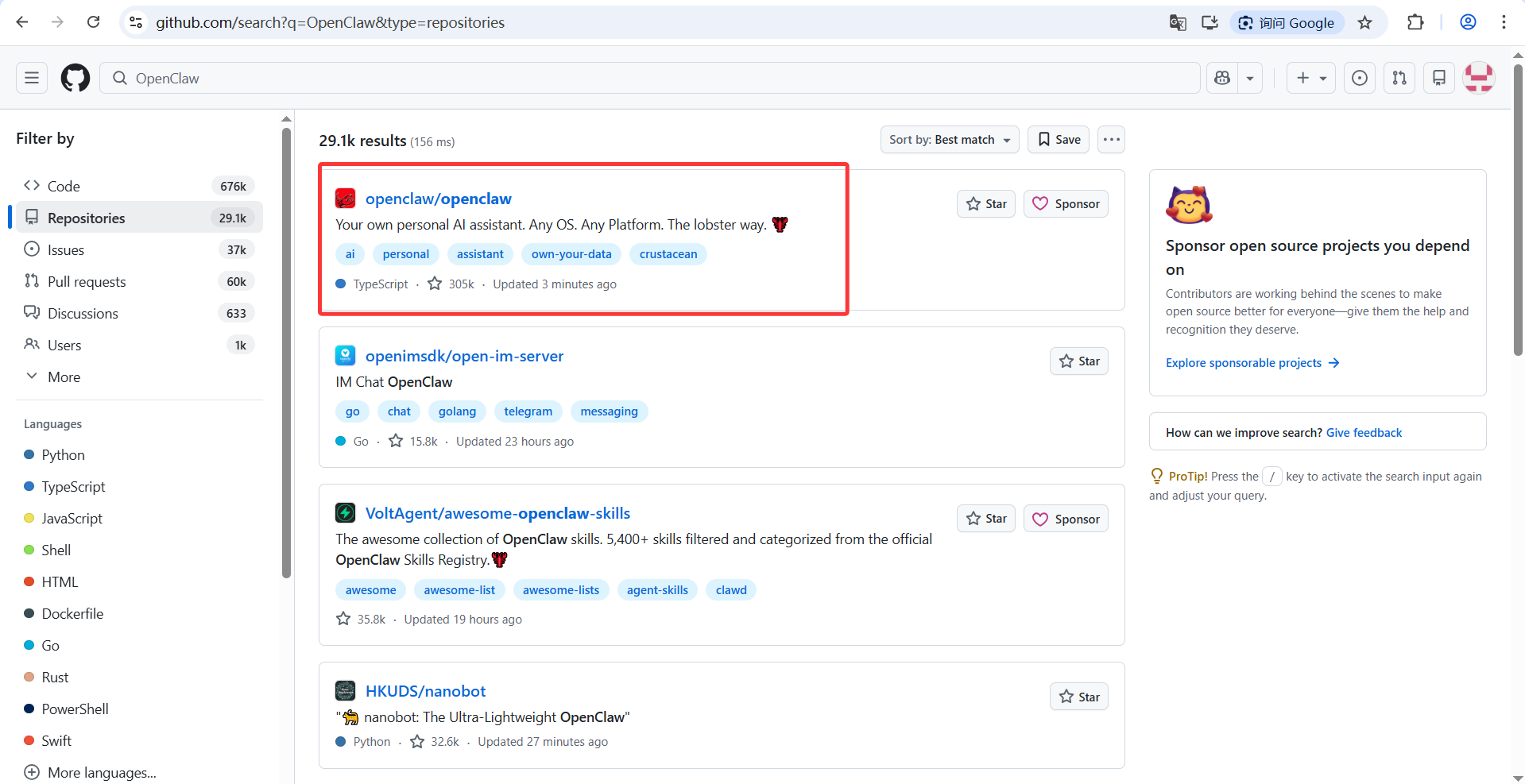Sponsor the VoltAgent repository
1525x784 pixels.
pos(1066,519)
